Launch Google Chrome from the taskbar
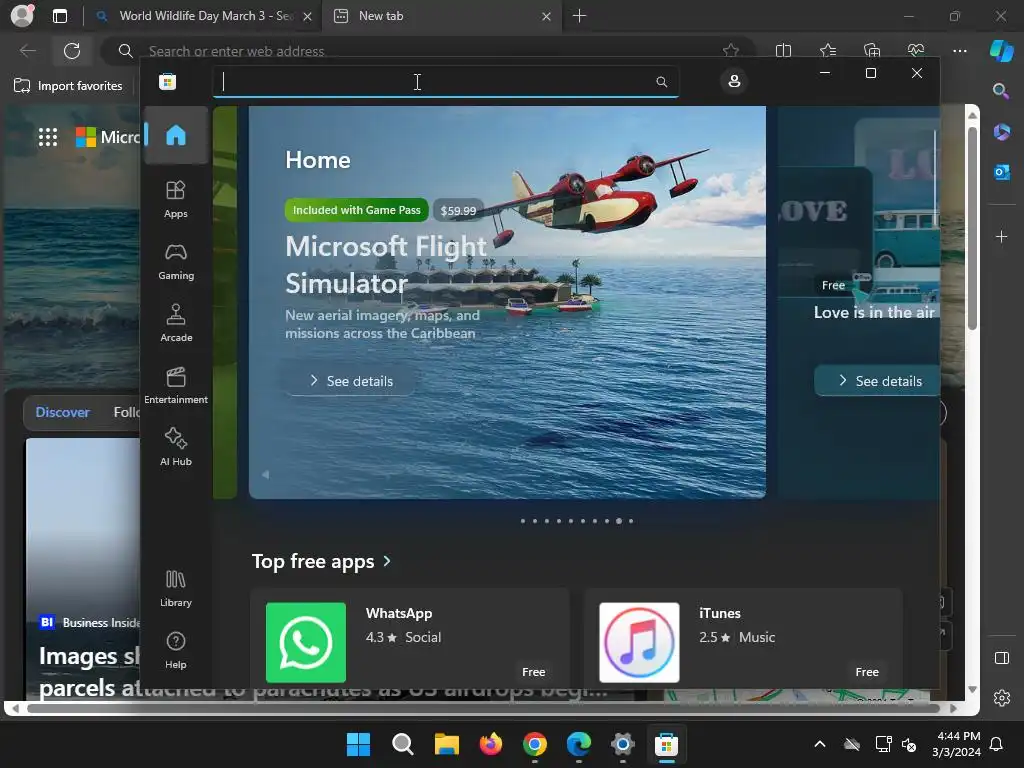Image resolution: width=1024 pixels, height=768 pixels. (535, 744)
